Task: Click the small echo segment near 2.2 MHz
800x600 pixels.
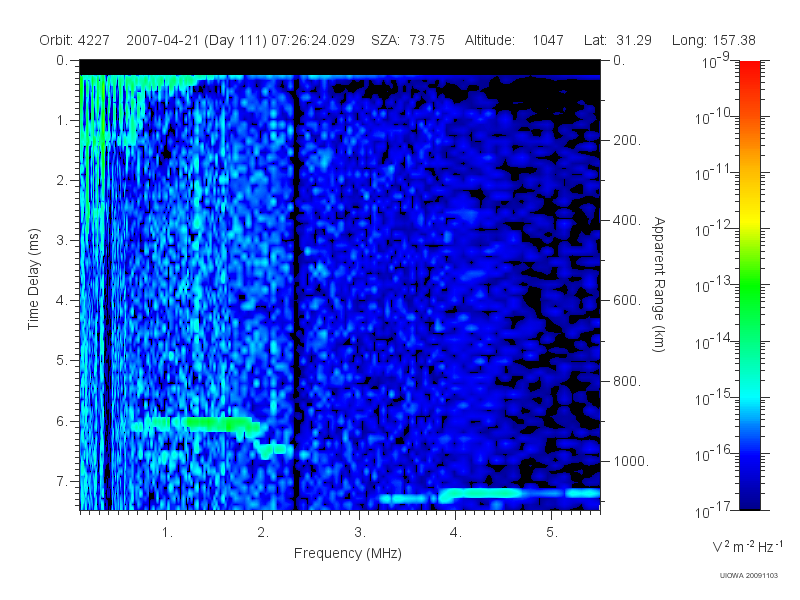Action: [x=276, y=450]
